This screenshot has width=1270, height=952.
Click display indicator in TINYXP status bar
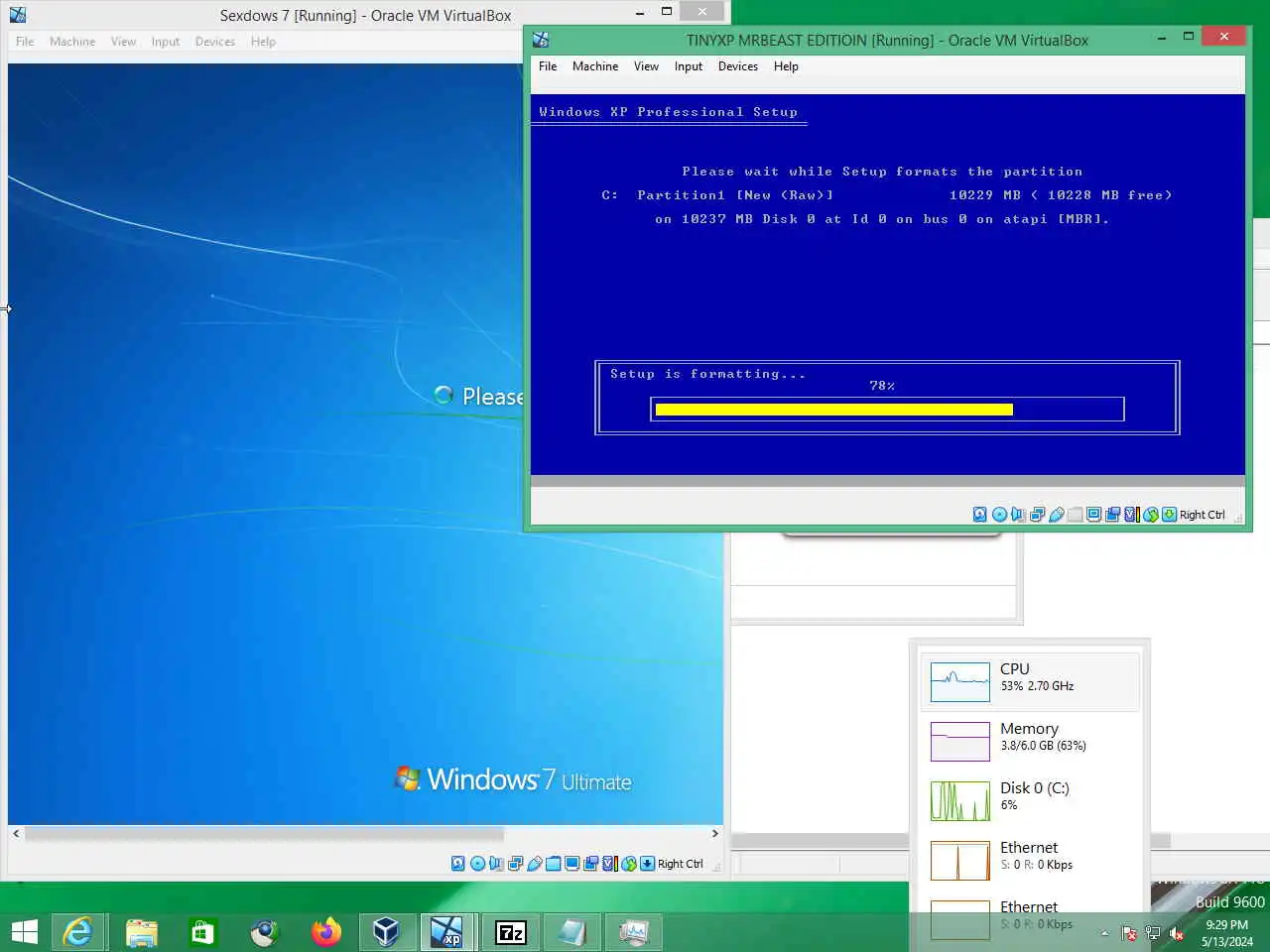(x=1093, y=515)
